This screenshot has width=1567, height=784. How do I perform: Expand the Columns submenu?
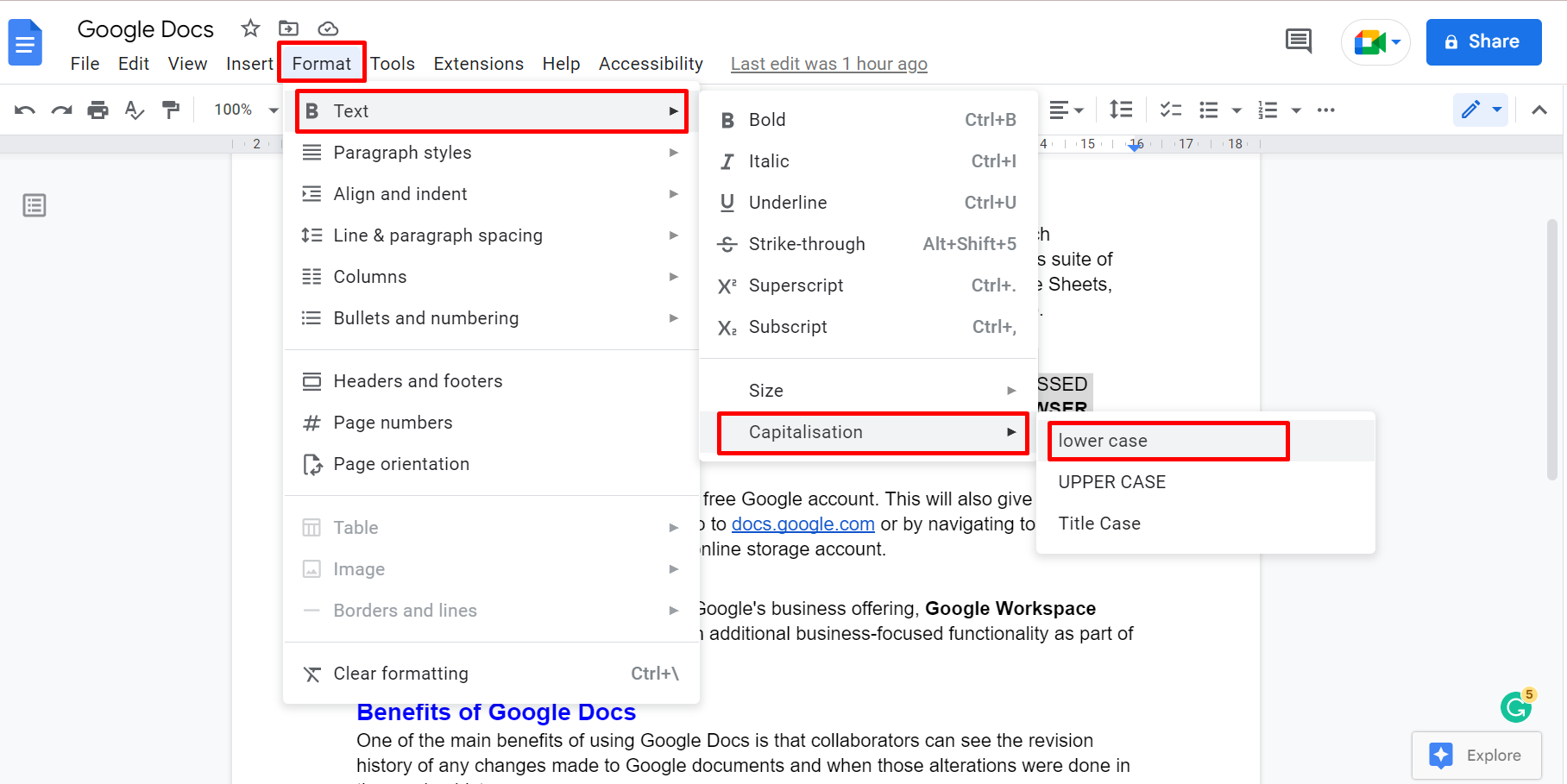(x=491, y=277)
